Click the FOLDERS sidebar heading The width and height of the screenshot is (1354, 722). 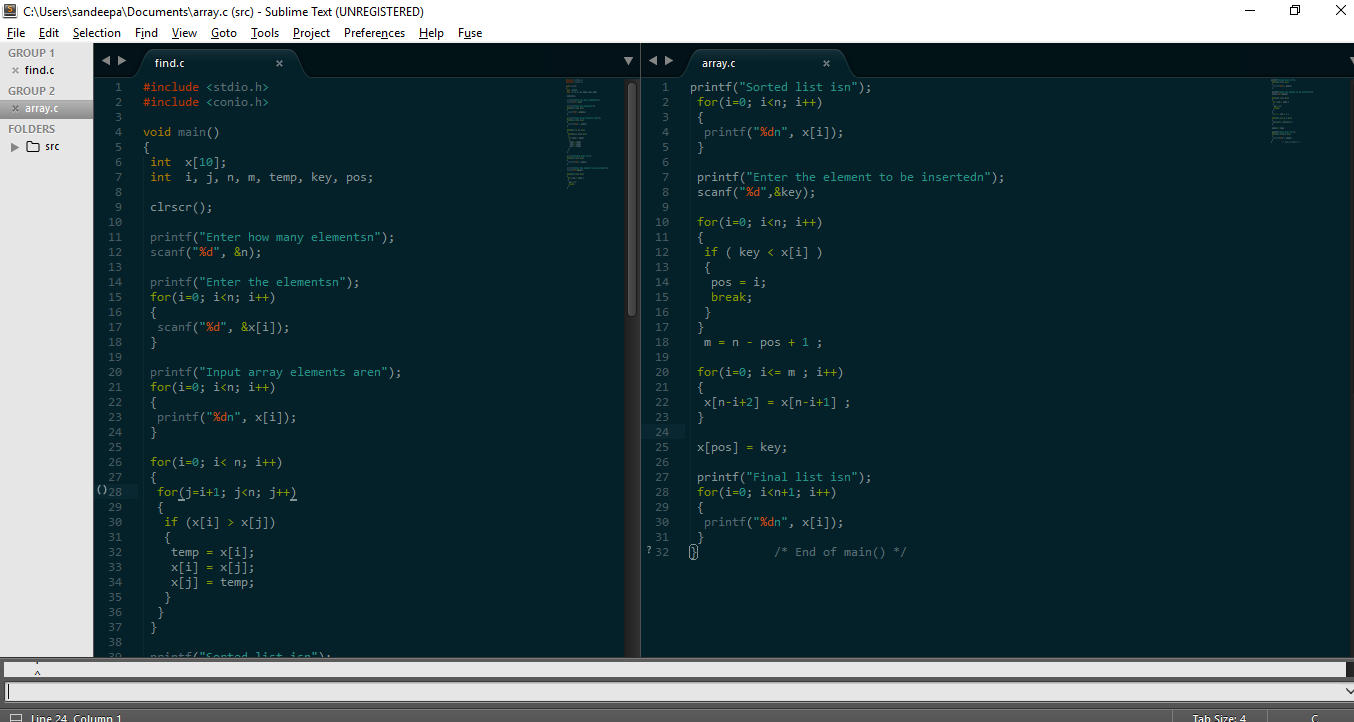coord(32,129)
